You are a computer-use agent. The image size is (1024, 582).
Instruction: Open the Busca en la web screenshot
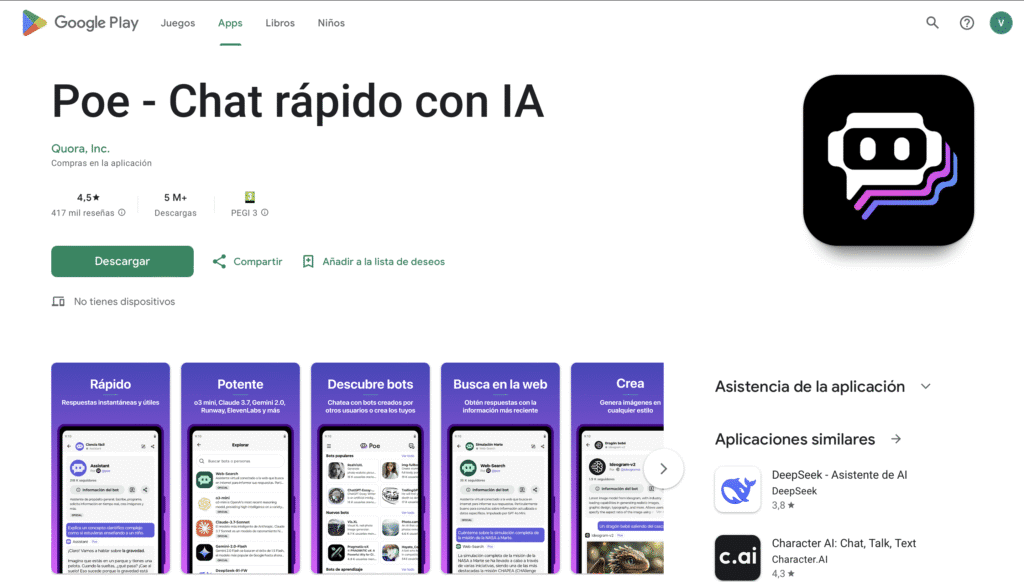tap(500, 468)
